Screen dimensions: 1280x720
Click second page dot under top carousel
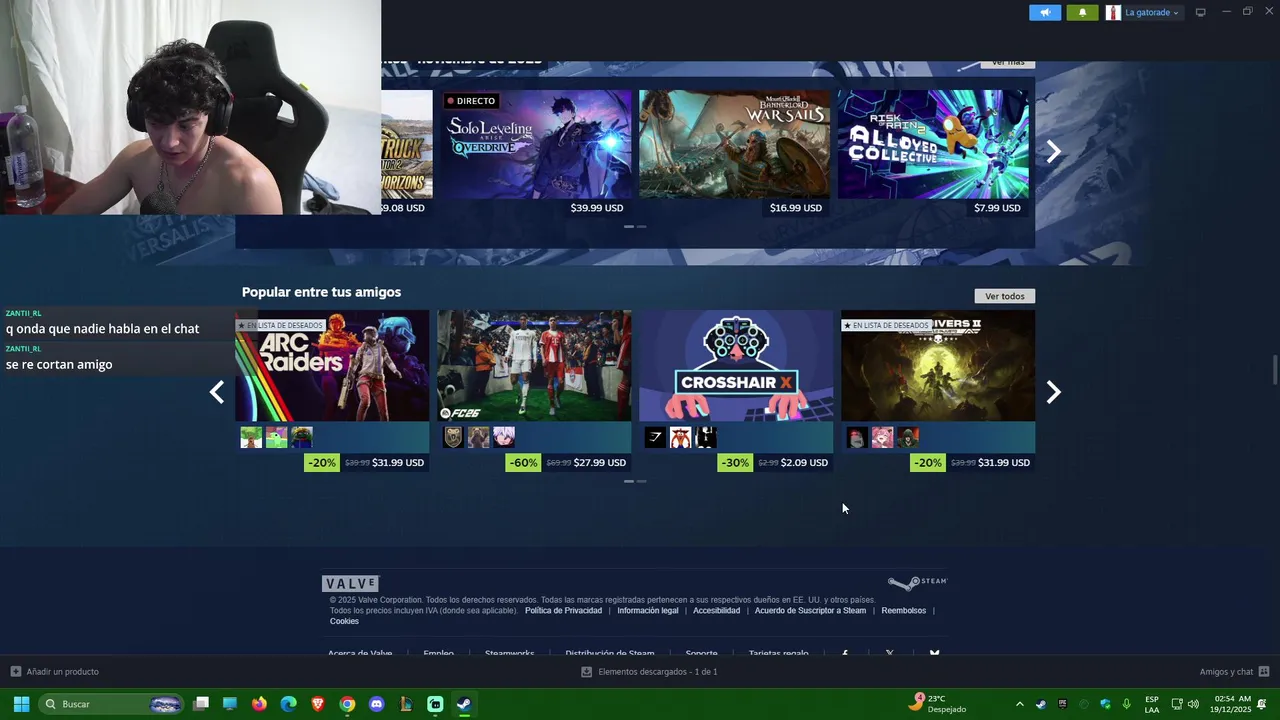point(641,227)
